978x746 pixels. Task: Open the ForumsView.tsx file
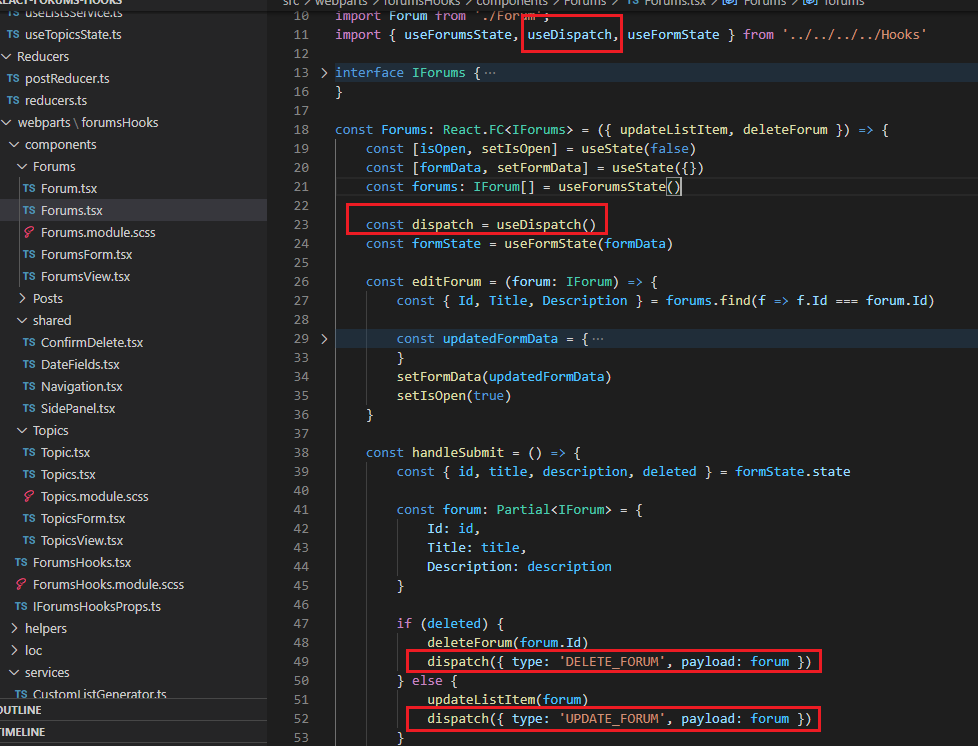[85, 277]
